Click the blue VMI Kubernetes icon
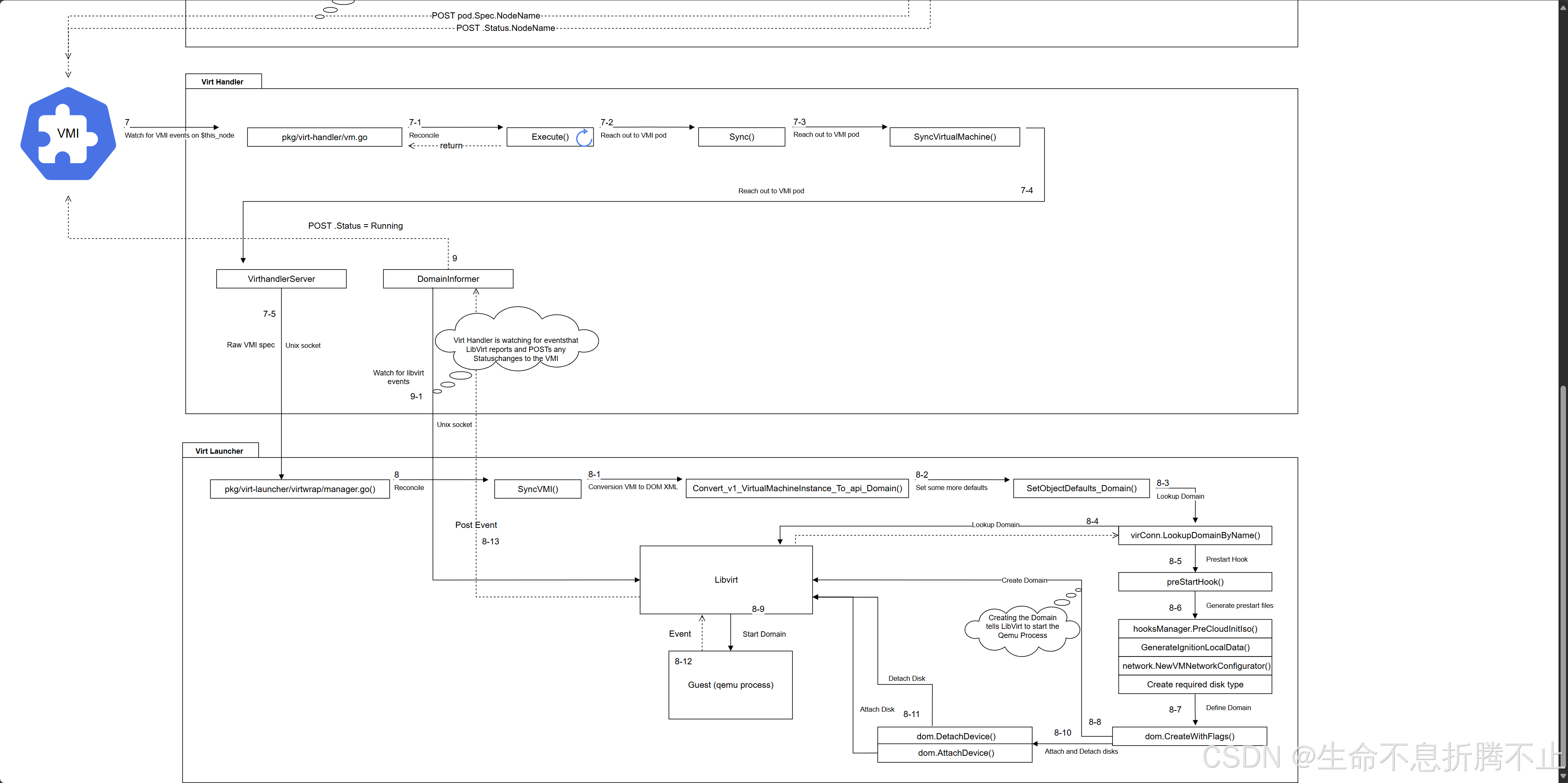Viewport: 1568px width, 783px height. click(68, 134)
